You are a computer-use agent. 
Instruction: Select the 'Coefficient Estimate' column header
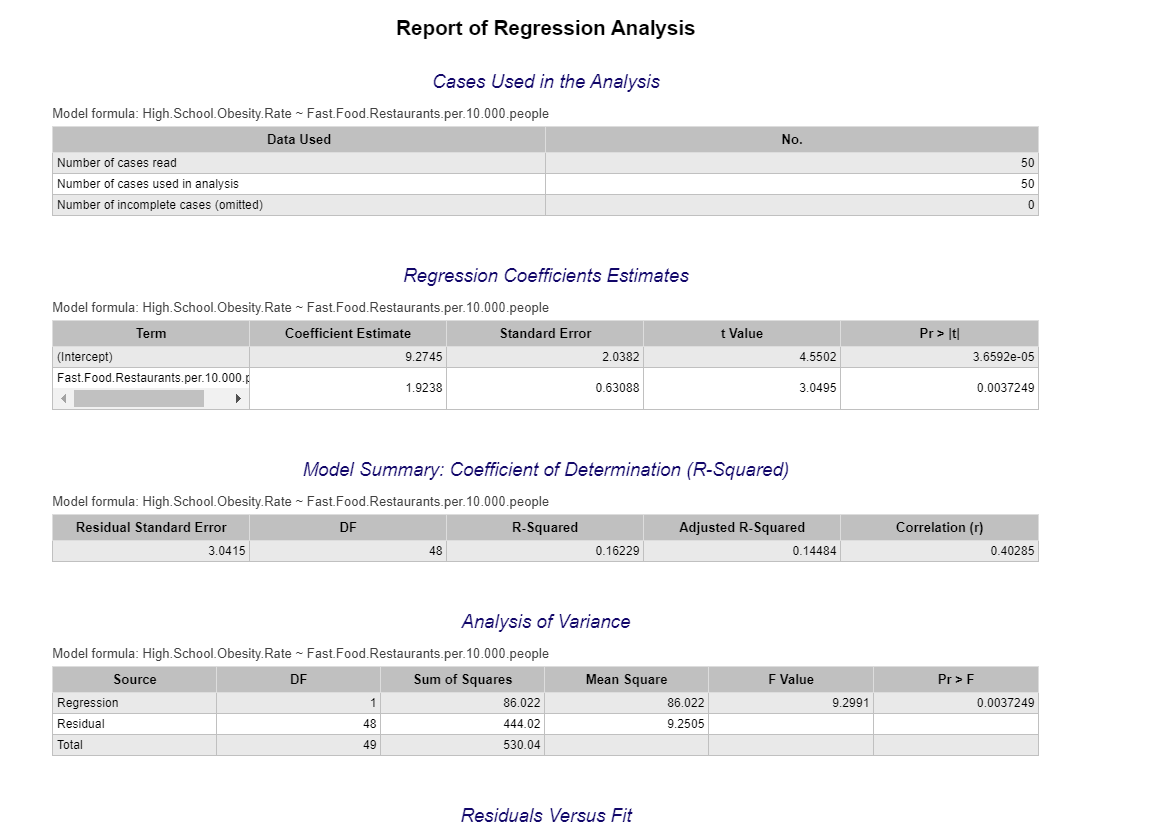click(347, 333)
